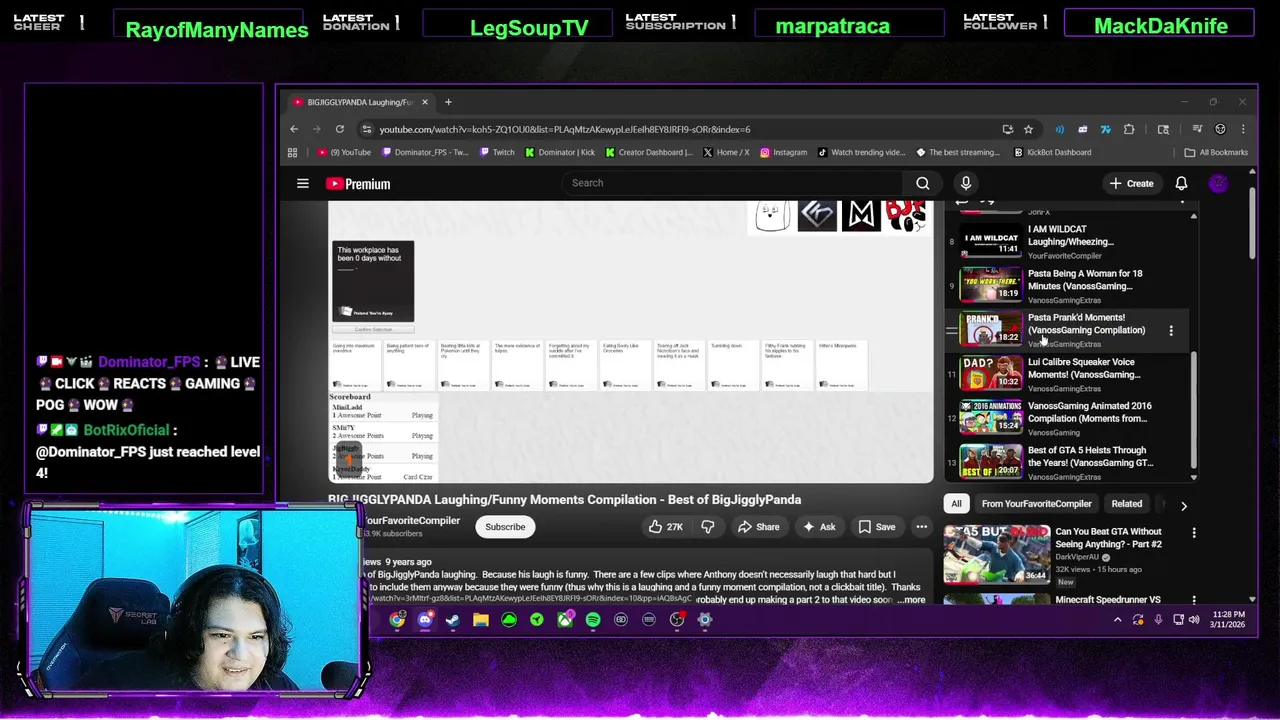Image resolution: width=1280 pixels, height=720 pixels.
Task: Open a new browser tab
Action: [x=448, y=102]
